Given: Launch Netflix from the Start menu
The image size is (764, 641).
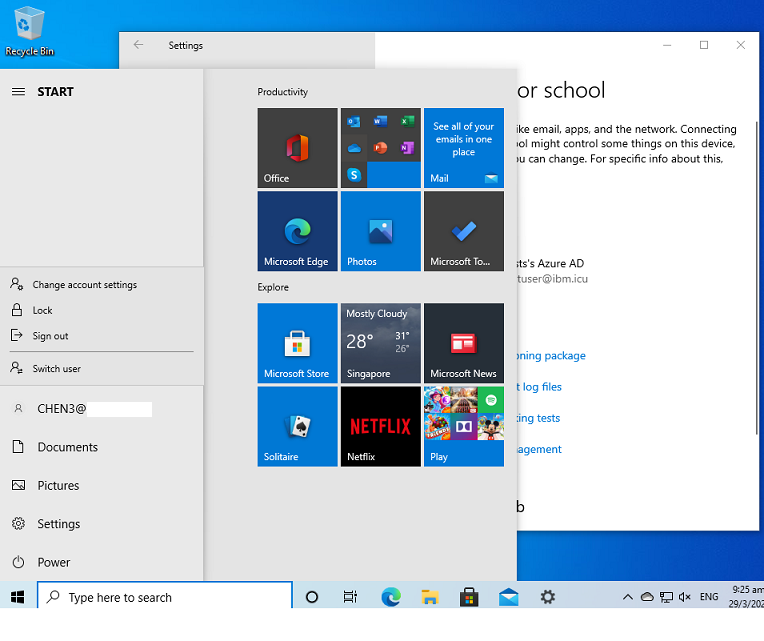Looking at the screenshot, I should (380, 426).
